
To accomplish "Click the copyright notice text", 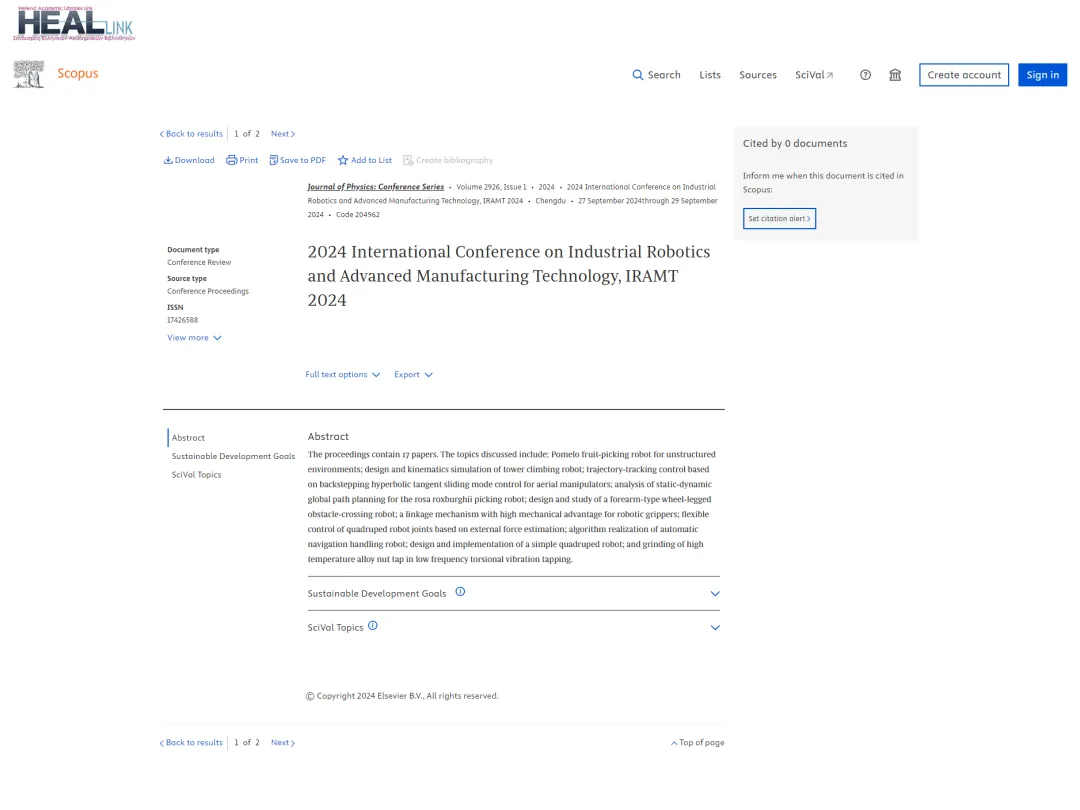I will [402, 696].
